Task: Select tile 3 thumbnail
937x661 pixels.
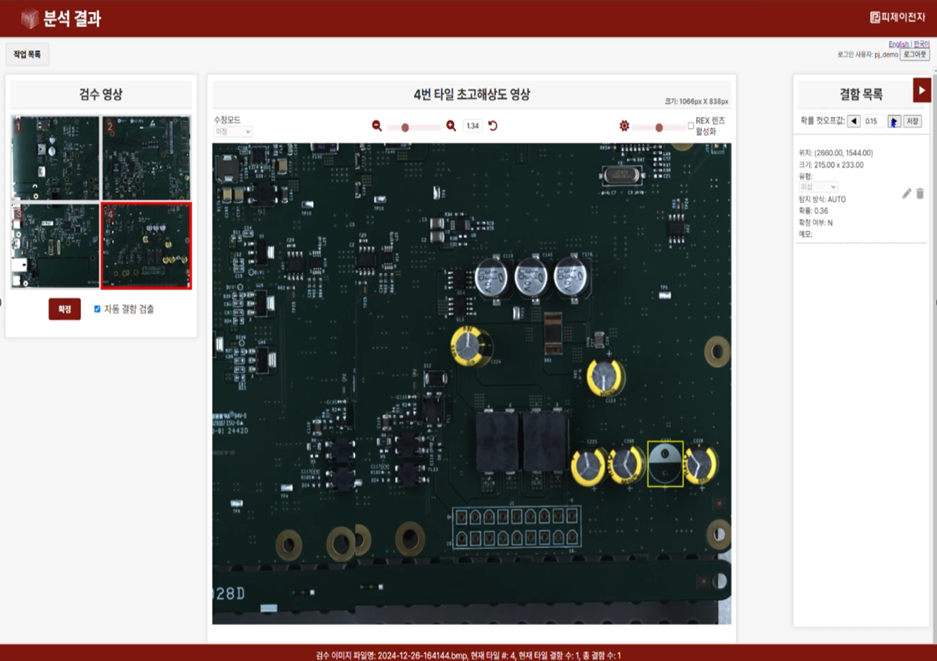Action: pos(56,246)
